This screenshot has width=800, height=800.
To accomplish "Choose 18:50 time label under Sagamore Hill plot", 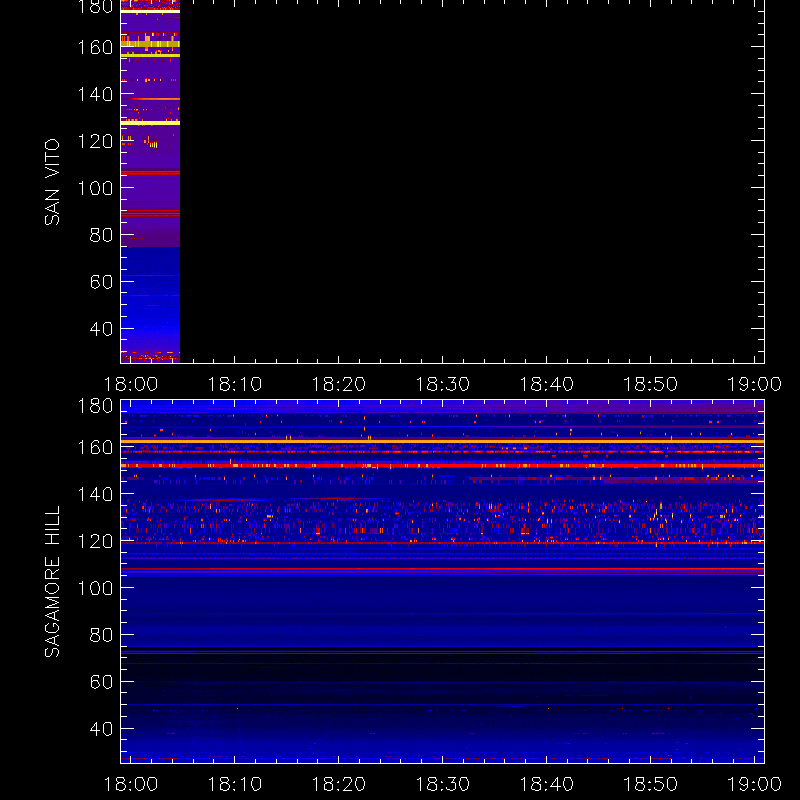I will (x=651, y=784).
